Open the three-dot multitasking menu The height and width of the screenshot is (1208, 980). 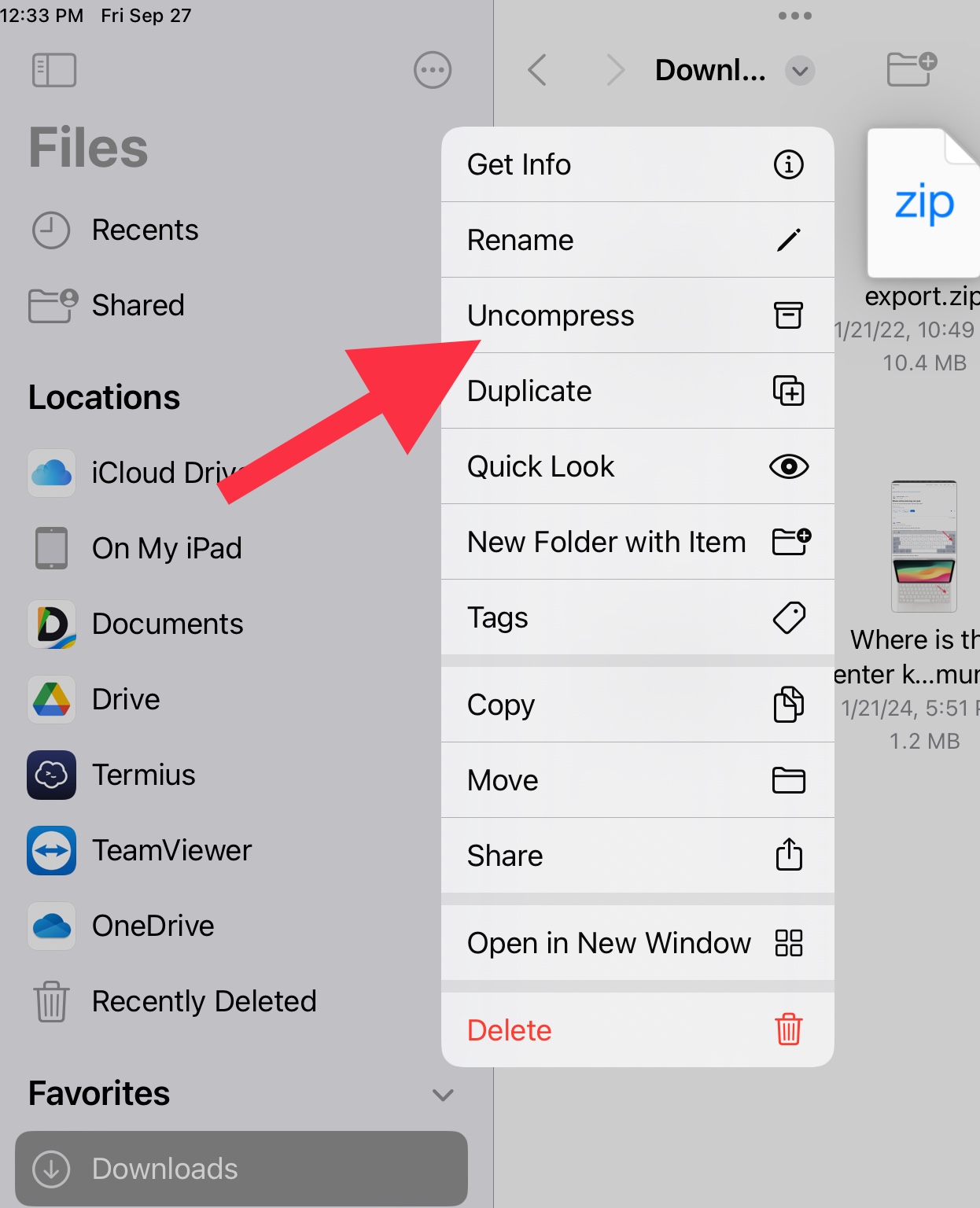pos(794,16)
